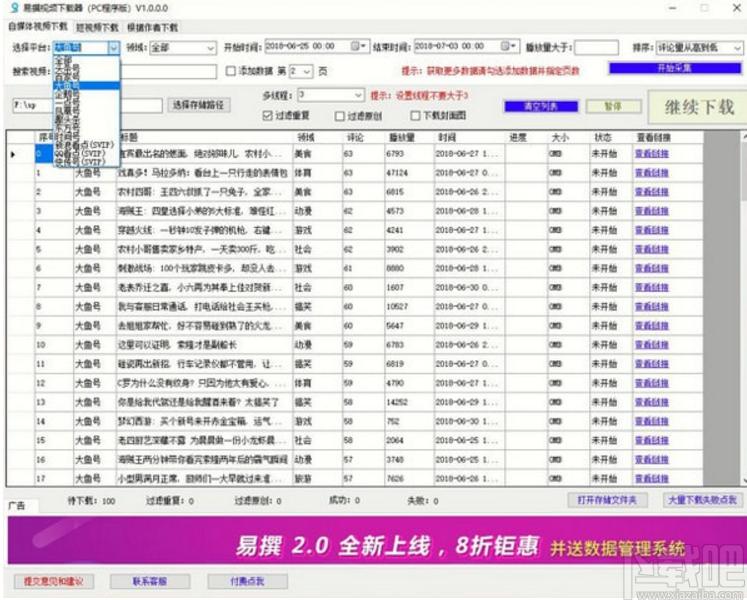Open storage folder via 打开存储文件夹
This screenshot has width=747, height=600.
pos(607,500)
